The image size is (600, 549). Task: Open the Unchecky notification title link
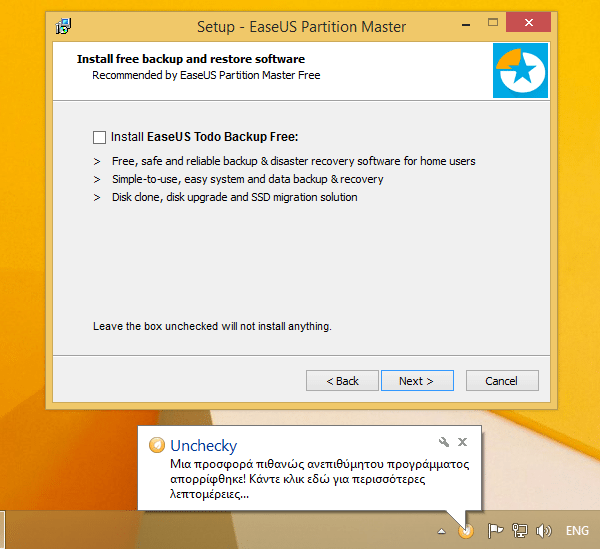(204, 446)
